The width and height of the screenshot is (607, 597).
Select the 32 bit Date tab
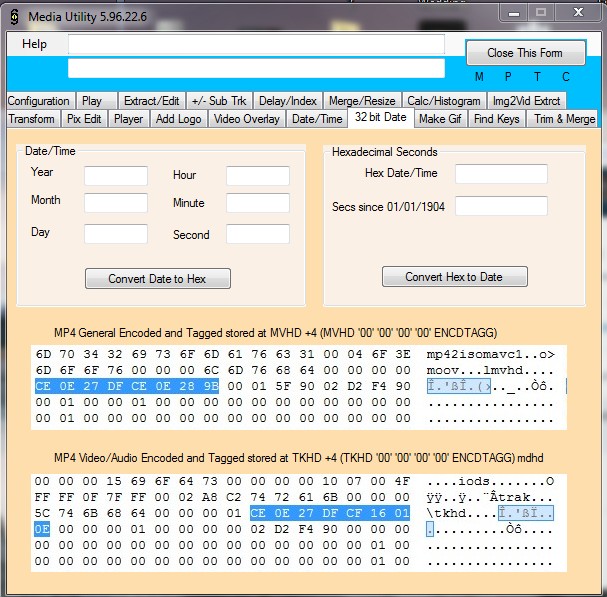381,117
